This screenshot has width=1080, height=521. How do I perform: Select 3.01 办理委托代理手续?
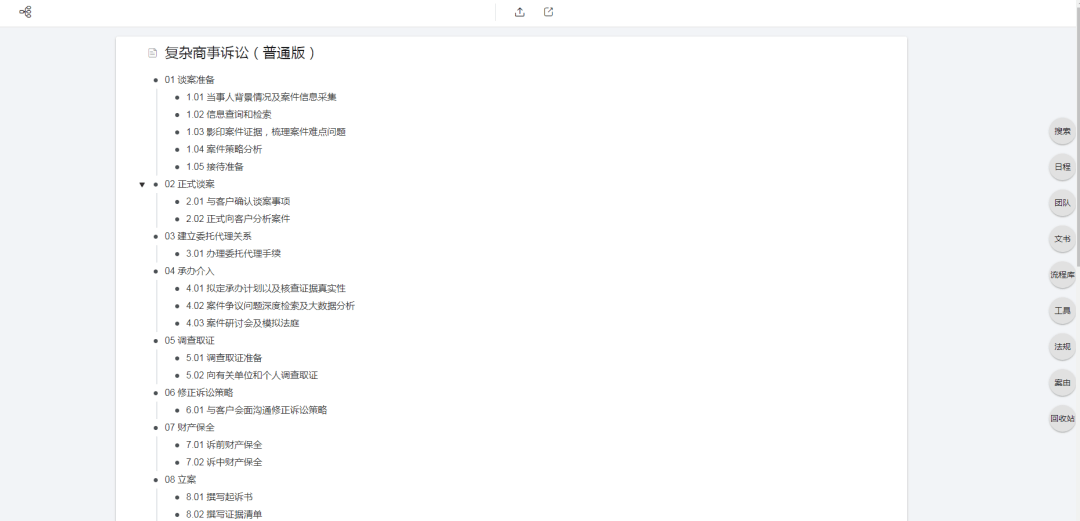[x=233, y=254]
